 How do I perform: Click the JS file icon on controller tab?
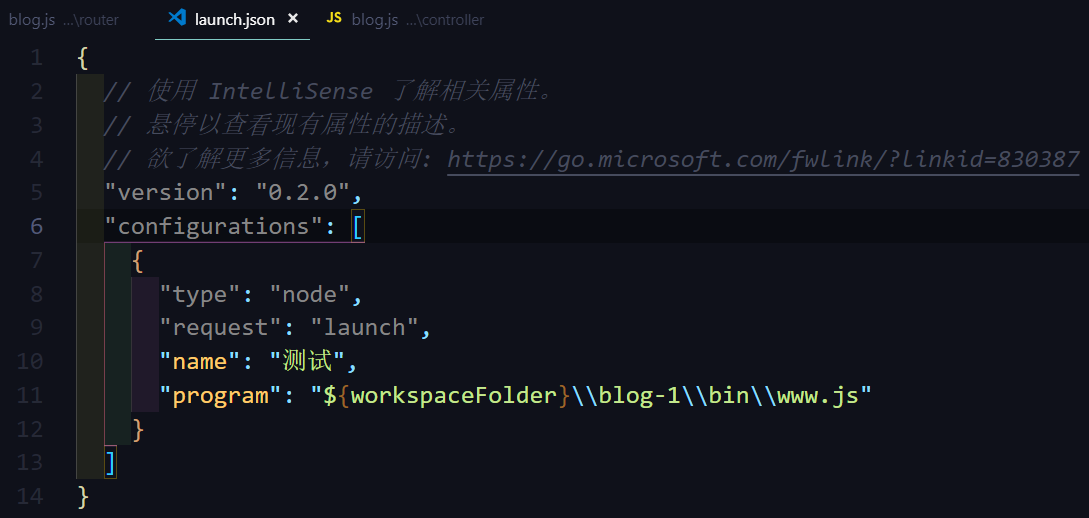[334, 19]
